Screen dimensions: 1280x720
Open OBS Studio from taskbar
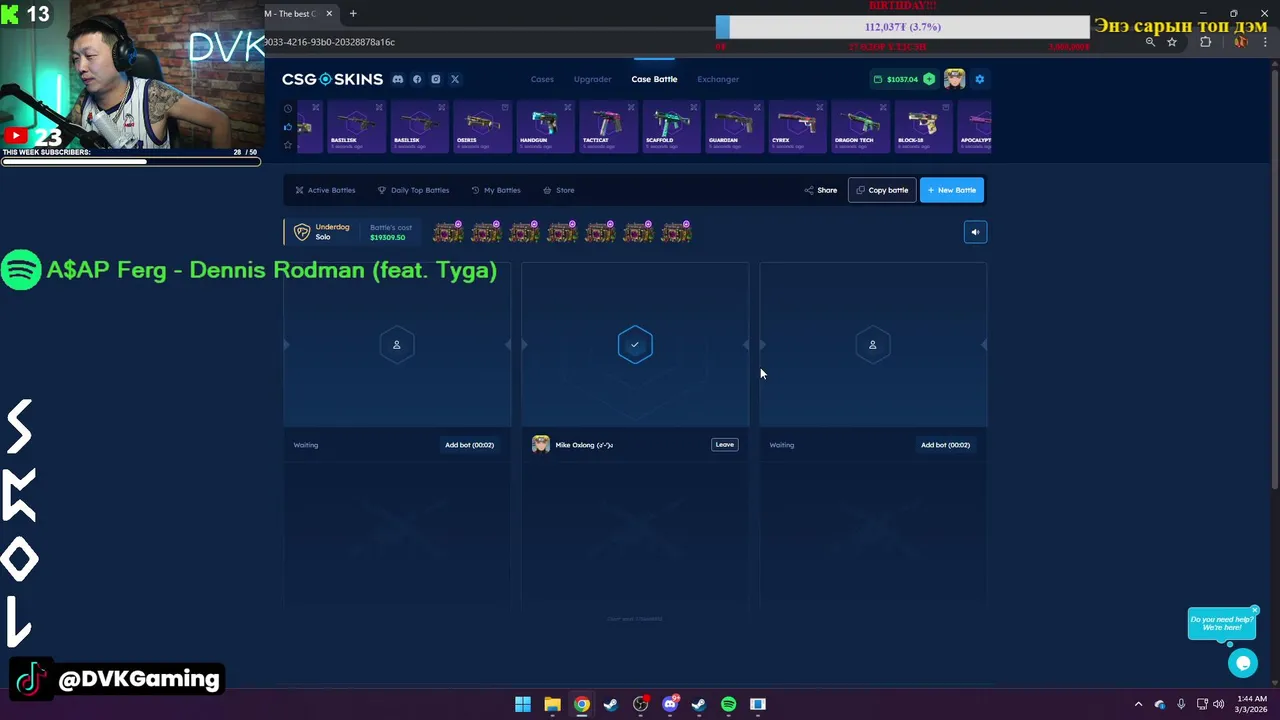point(640,704)
